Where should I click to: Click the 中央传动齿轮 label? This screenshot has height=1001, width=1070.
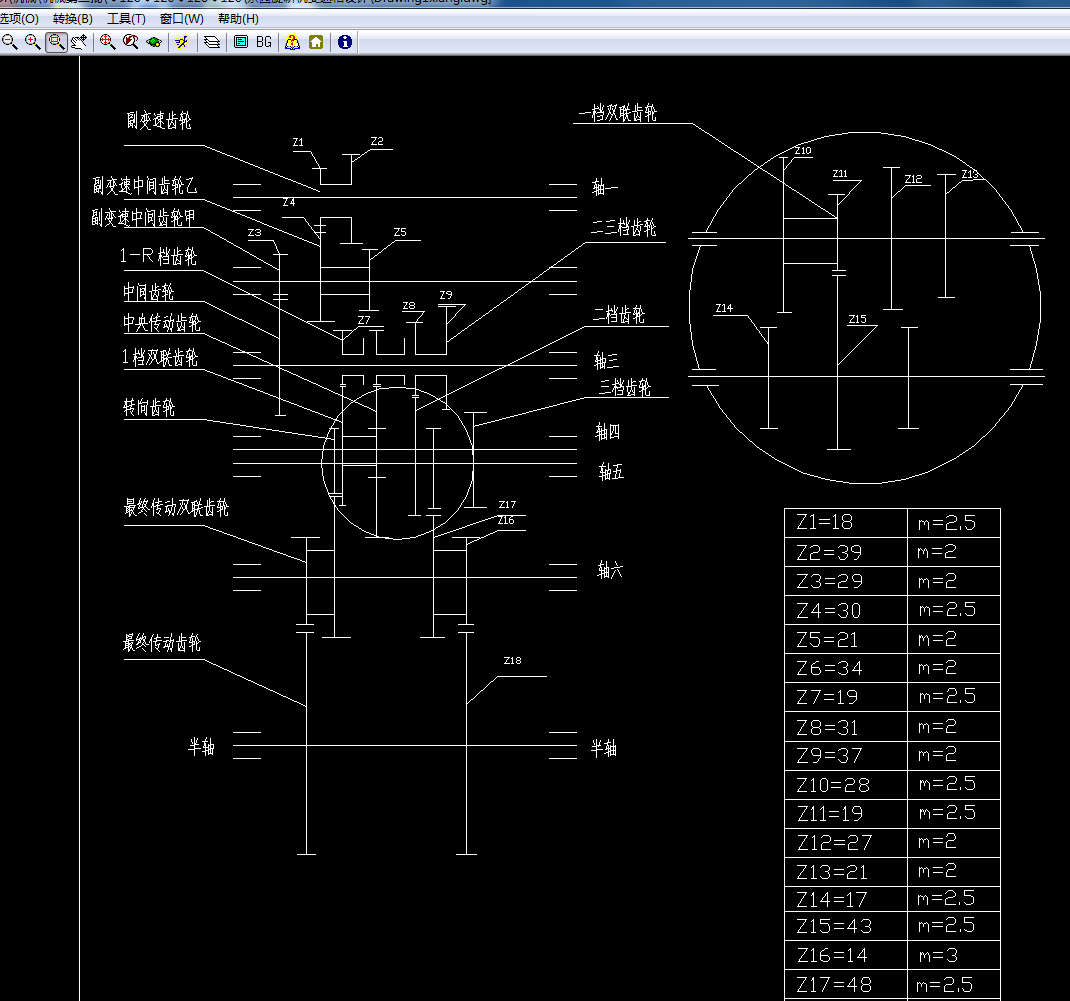point(162,323)
